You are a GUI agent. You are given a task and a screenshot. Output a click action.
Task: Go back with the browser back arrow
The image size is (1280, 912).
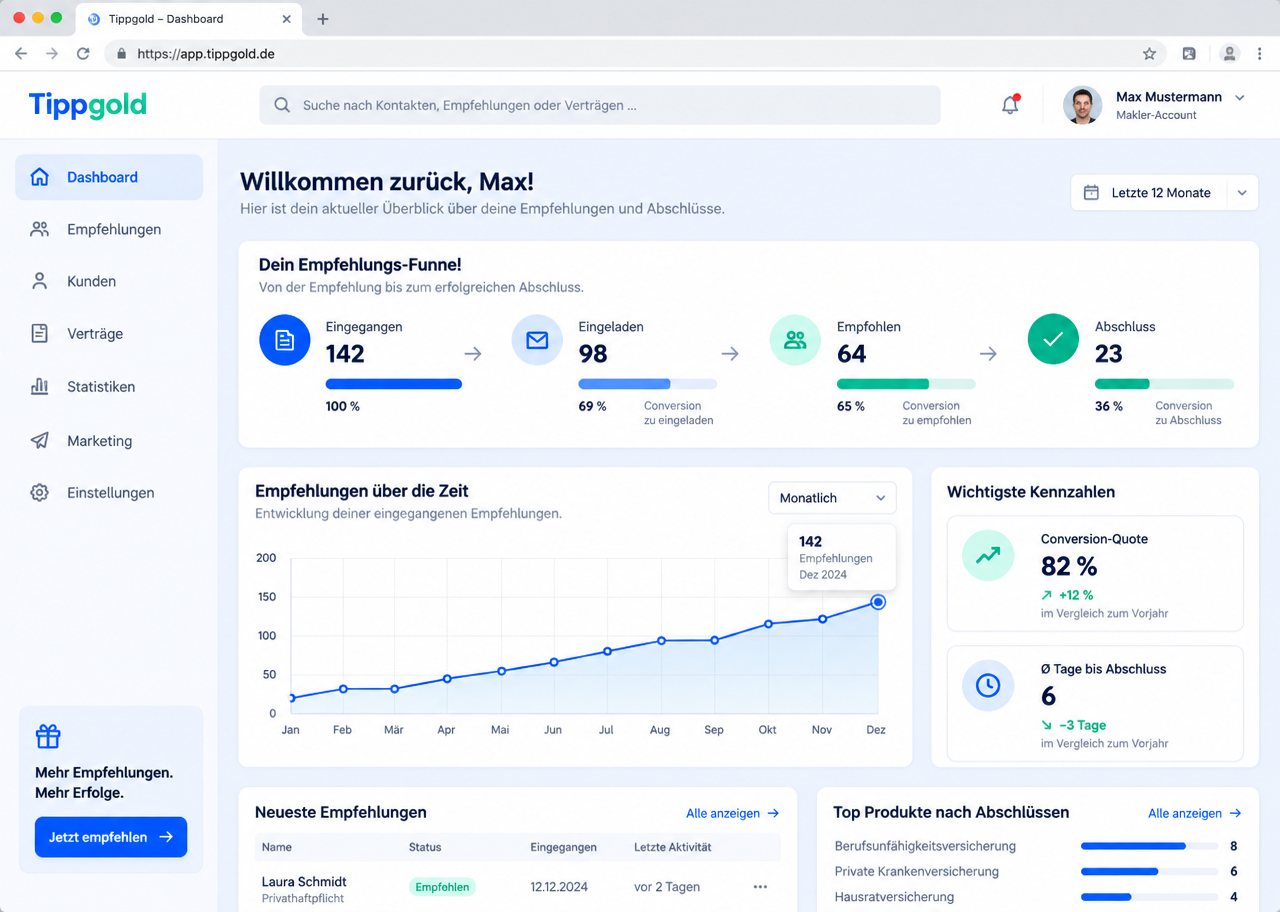pos(21,54)
